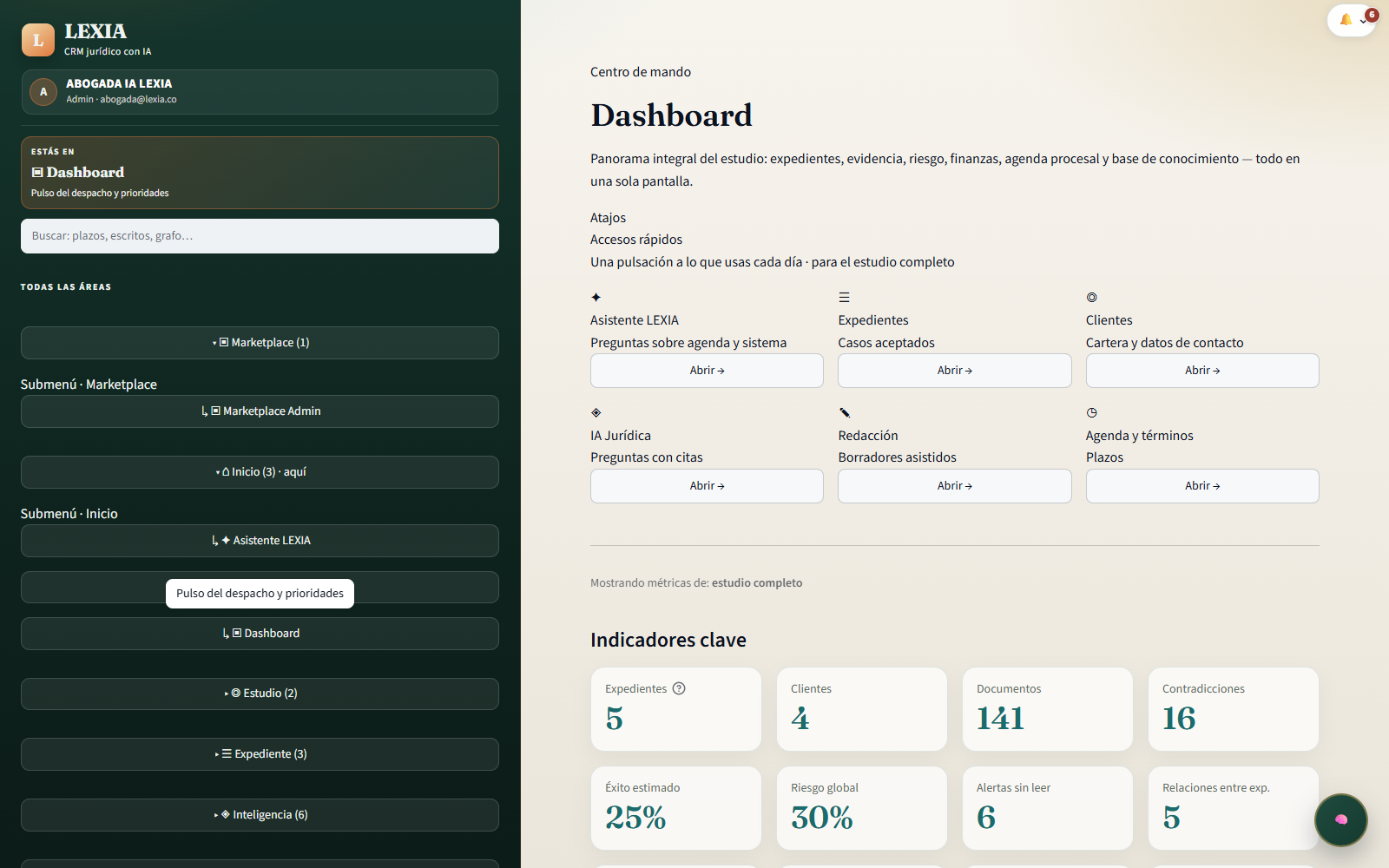This screenshot has width=1389, height=868.
Task: Click the round user avatar letter A
Action: (43, 91)
